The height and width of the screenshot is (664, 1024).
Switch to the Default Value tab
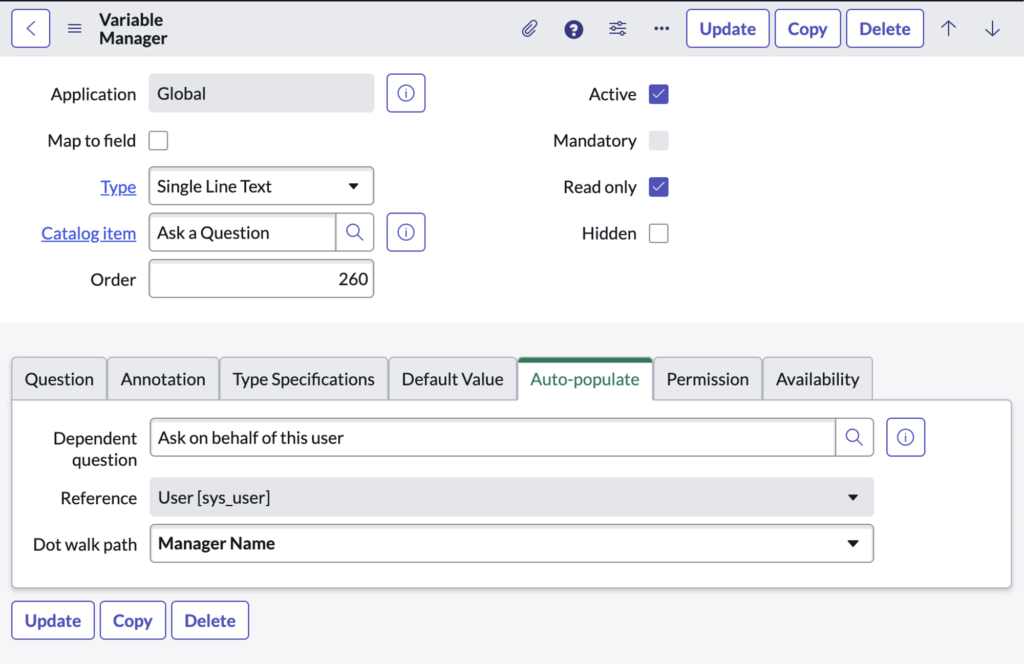[452, 380]
